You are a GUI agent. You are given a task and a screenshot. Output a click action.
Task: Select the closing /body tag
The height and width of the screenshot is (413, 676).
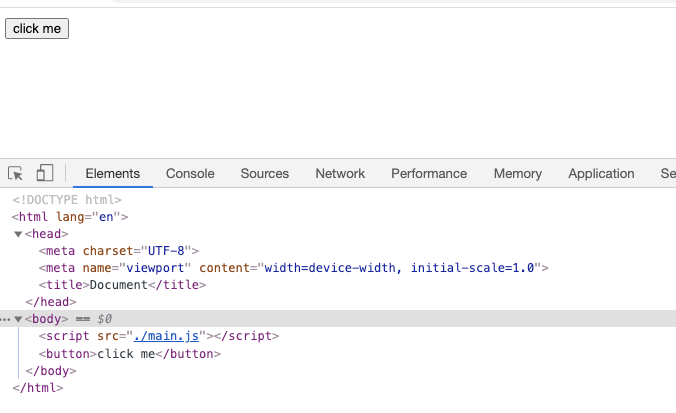click(51, 371)
